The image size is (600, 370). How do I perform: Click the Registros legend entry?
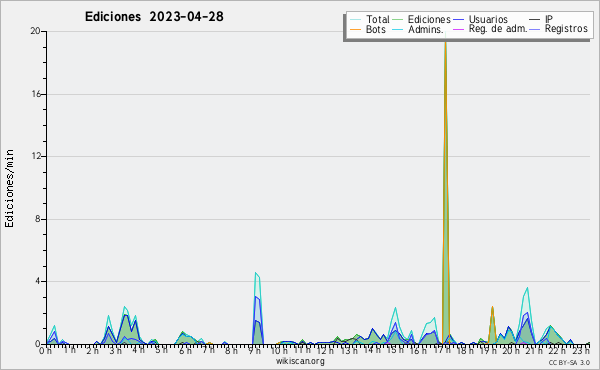pyautogui.click(x=558, y=29)
